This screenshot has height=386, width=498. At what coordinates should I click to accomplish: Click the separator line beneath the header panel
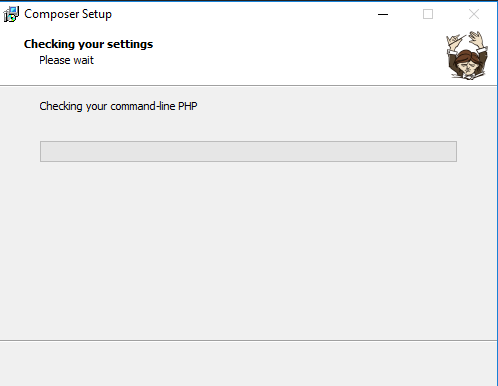pyautogui.click(x=248, y=86)
